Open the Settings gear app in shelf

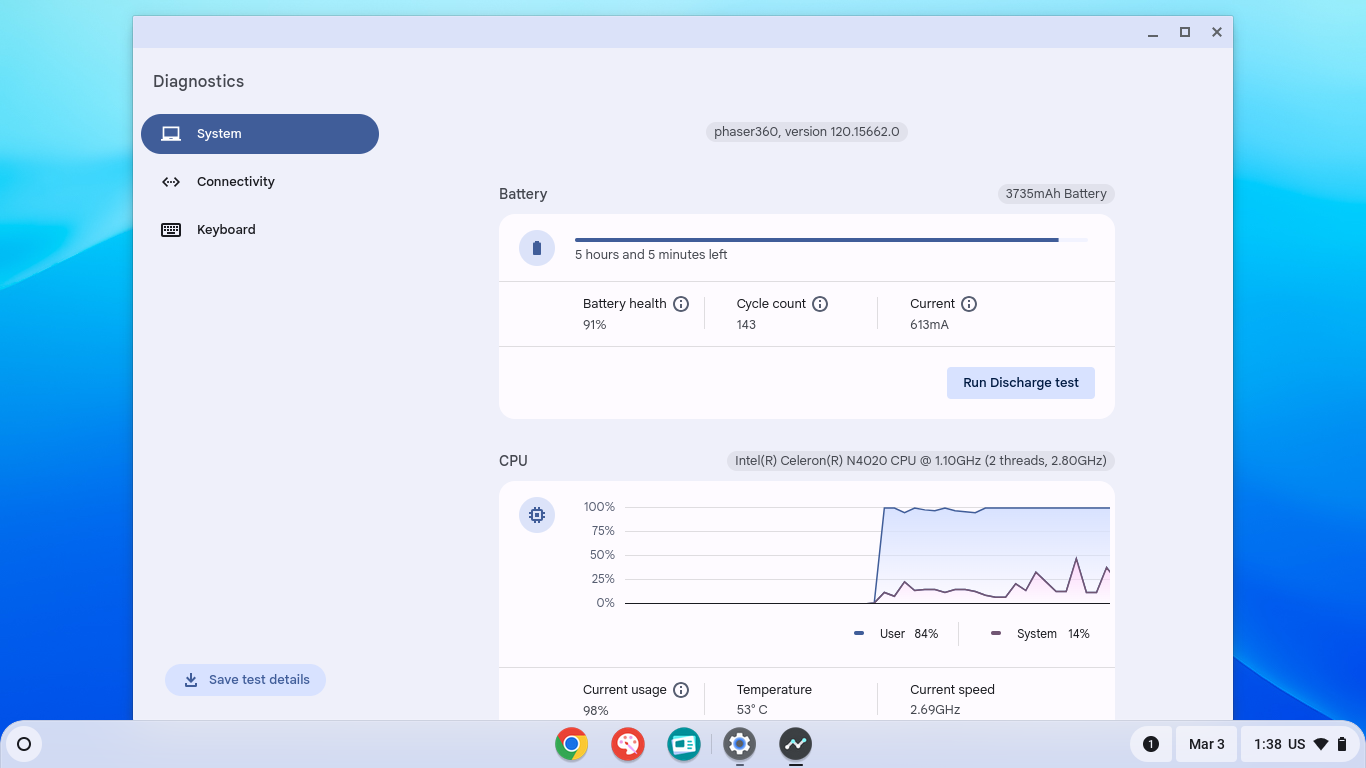tap(740, 744)
